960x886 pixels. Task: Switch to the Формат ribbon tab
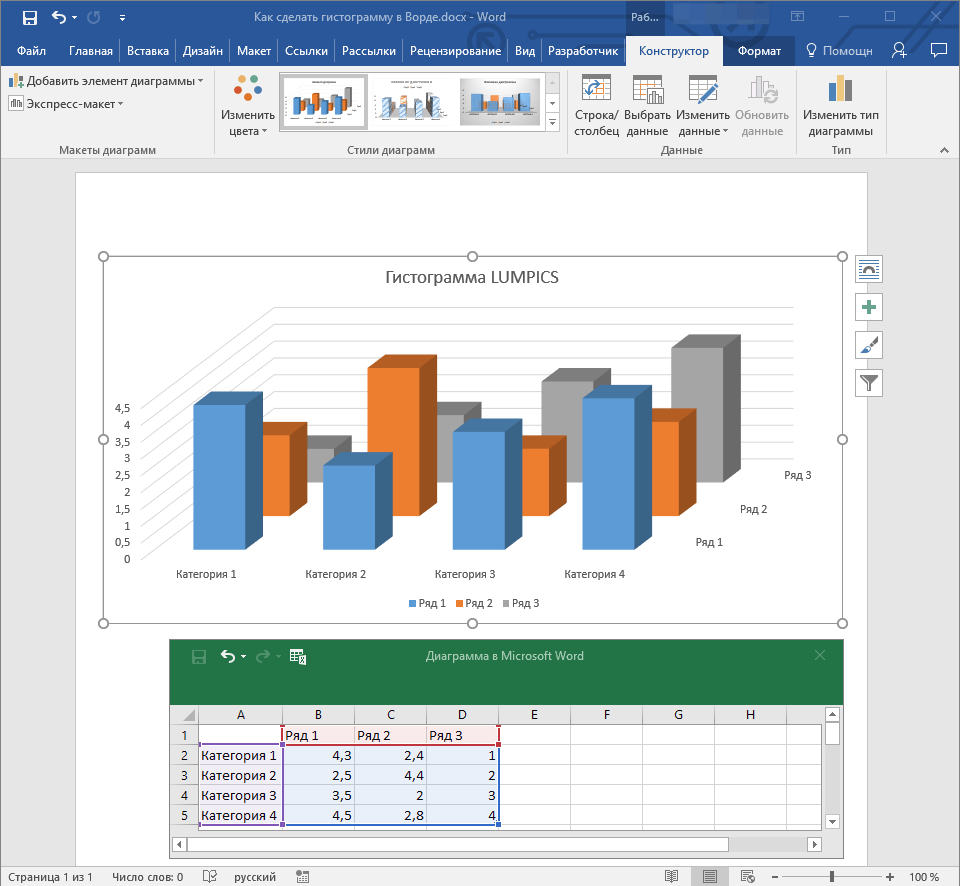coord(759,51)
